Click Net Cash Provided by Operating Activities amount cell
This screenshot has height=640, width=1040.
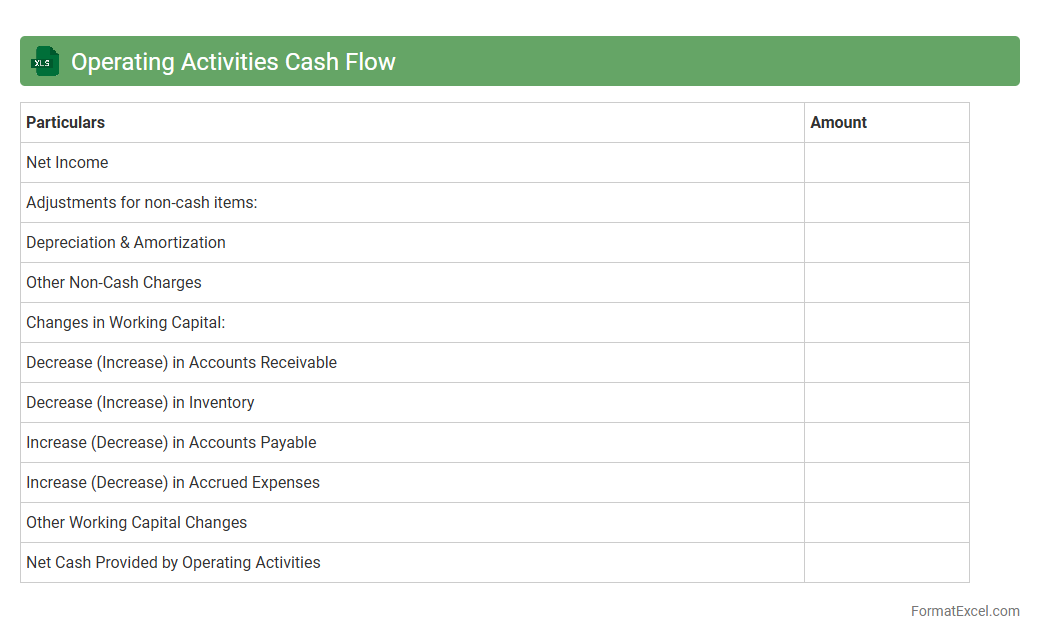coord(886,563)
